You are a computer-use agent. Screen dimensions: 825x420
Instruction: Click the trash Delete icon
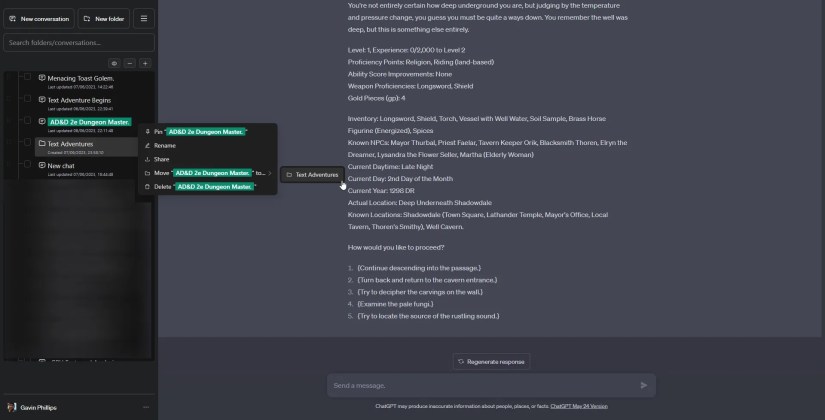pos(147,187)
